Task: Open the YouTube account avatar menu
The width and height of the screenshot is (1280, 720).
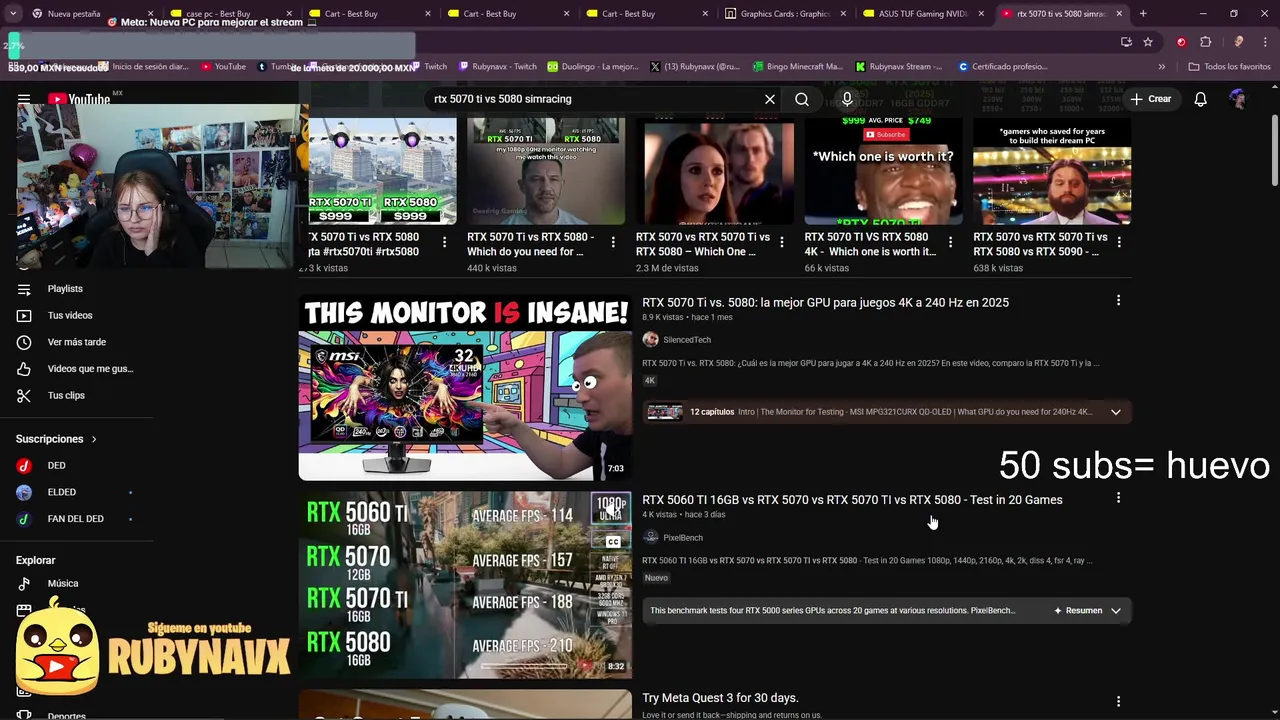Action: 1238,99
